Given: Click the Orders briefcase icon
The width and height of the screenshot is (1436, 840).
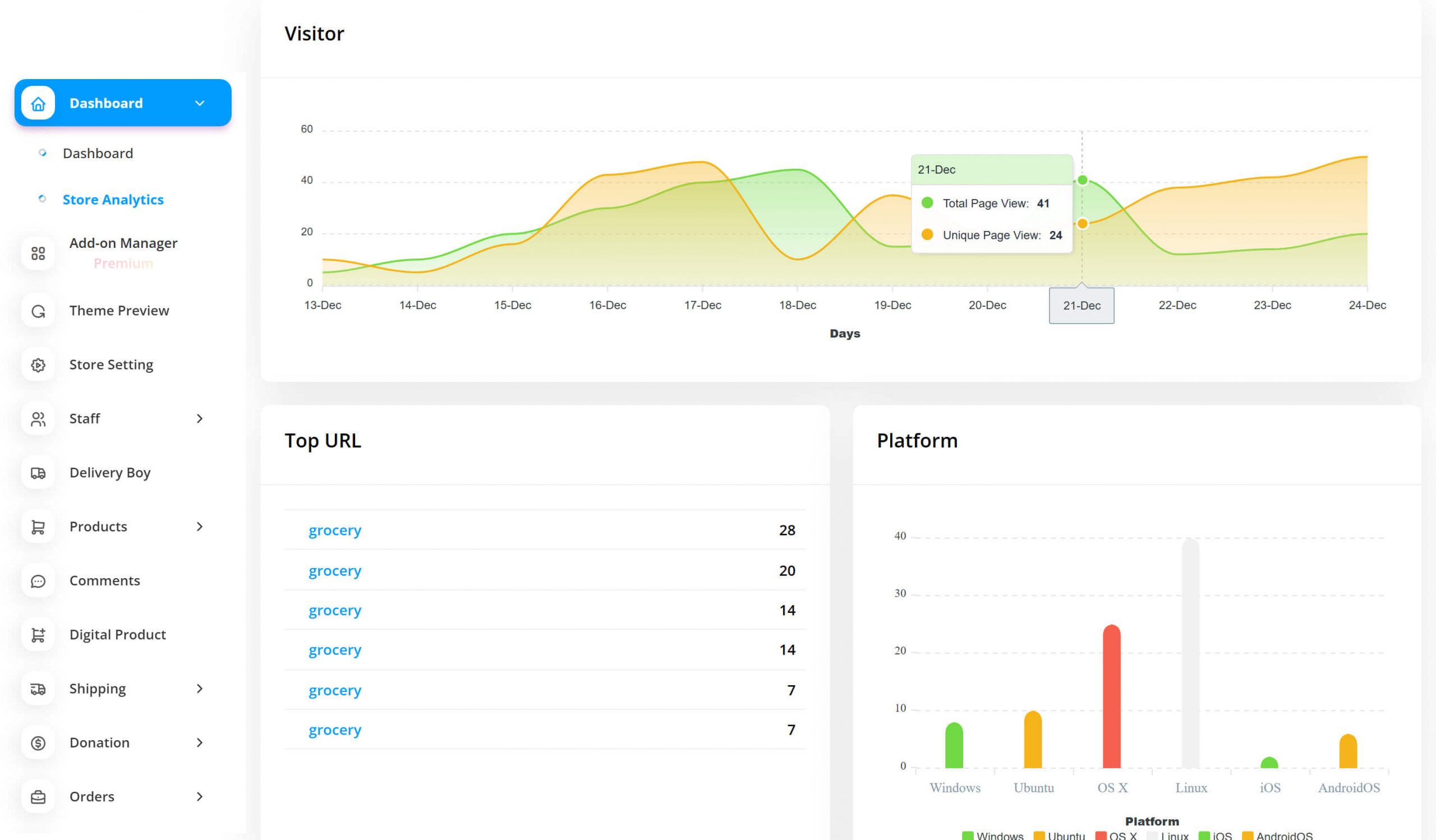Looking at the screenshot, I should [38, 797].
